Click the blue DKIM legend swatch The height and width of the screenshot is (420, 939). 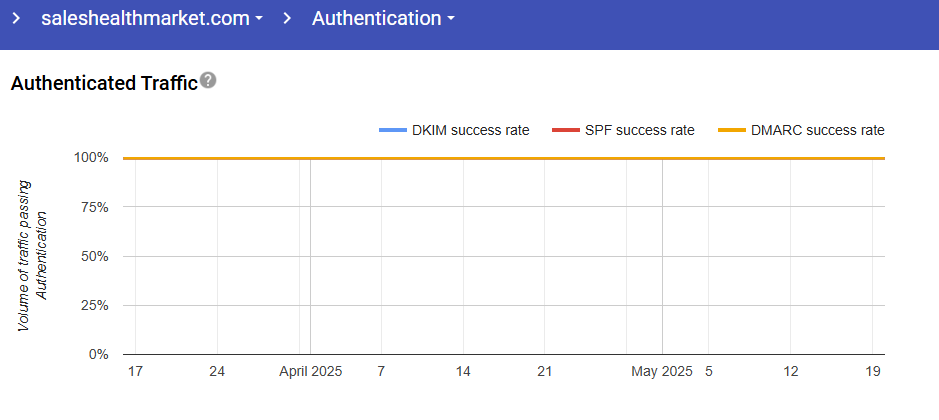(393, 130)
